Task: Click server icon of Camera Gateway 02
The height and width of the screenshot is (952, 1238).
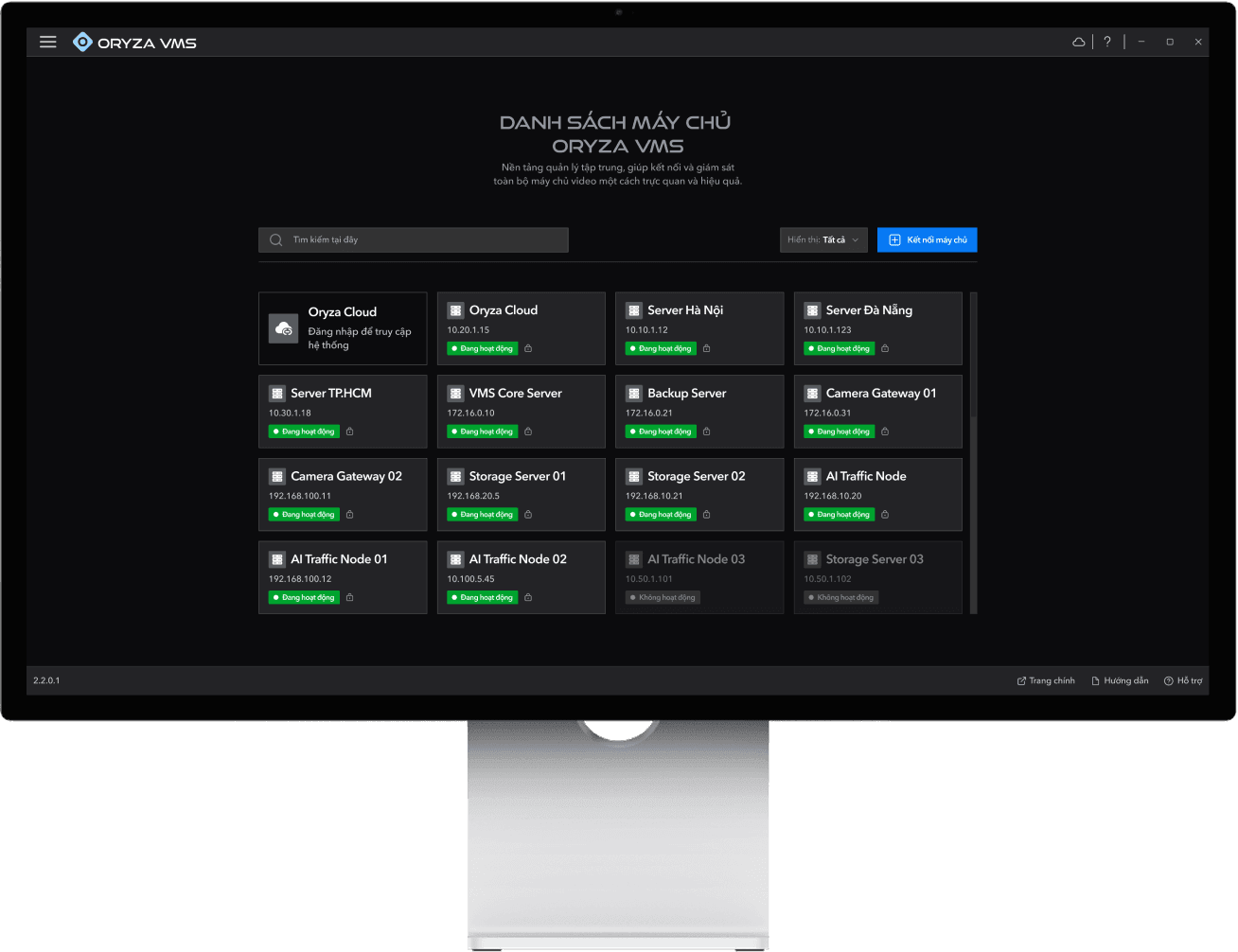Action: [x=277, y=477]
